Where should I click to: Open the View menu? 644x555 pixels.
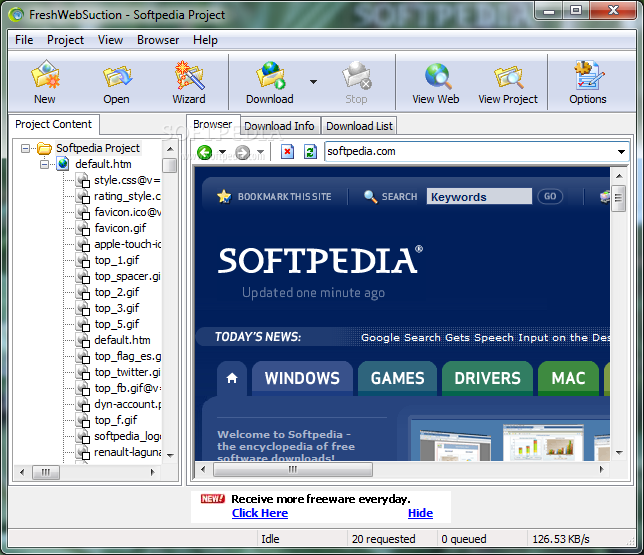pos(110,40)
